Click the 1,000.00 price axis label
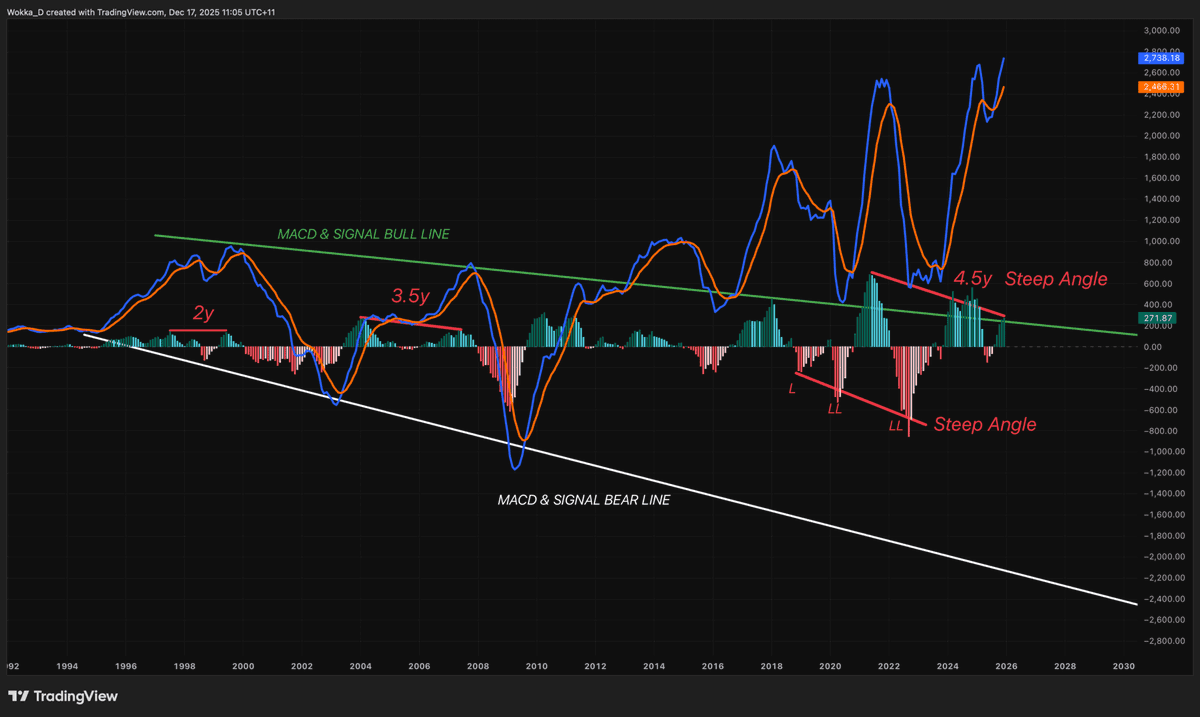Screen dimensions: 1200x717 pos(1161,241)
